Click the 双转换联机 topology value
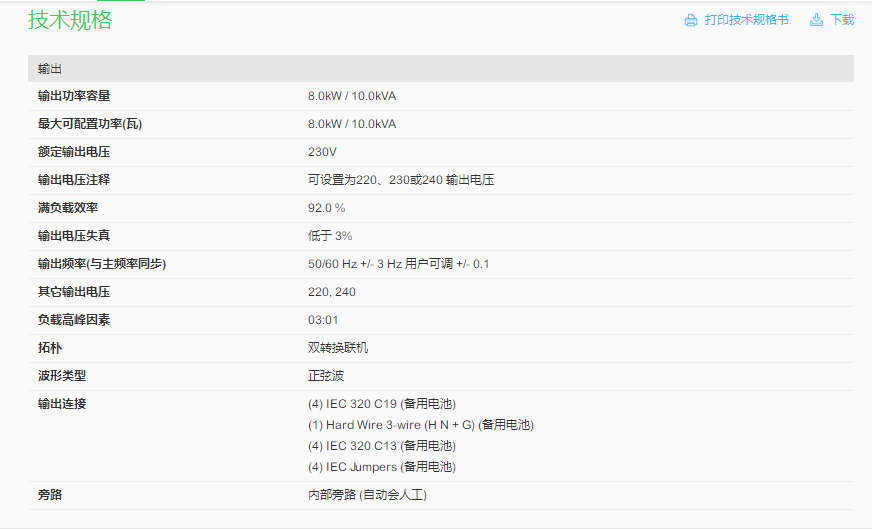872x529 pixels. tap(338, 348)
